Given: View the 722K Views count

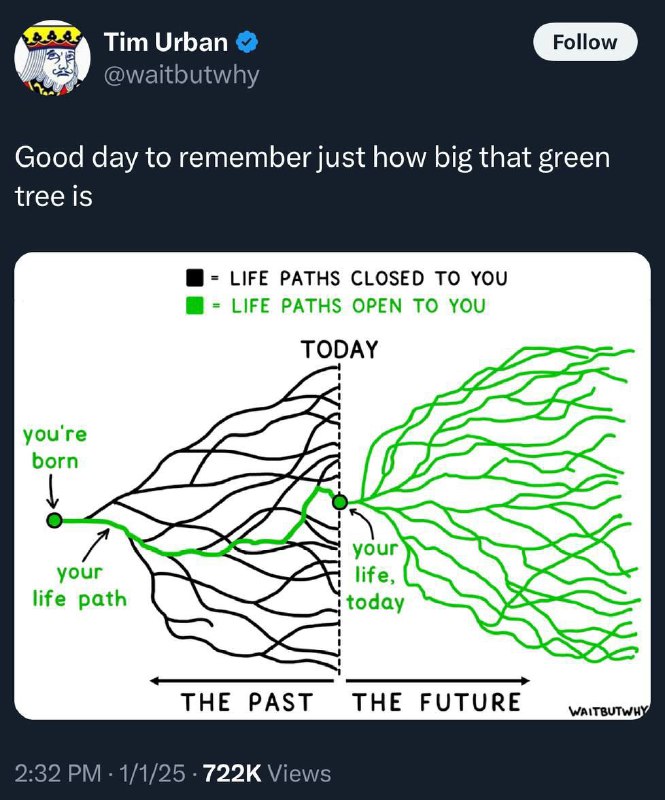Looking at the screenshot, I should pyautogui.click(x=267, y=773).
